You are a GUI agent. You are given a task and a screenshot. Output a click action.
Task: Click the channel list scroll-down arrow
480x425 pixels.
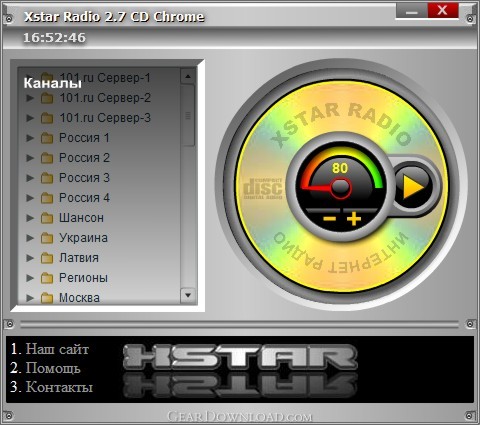[188, 295]
